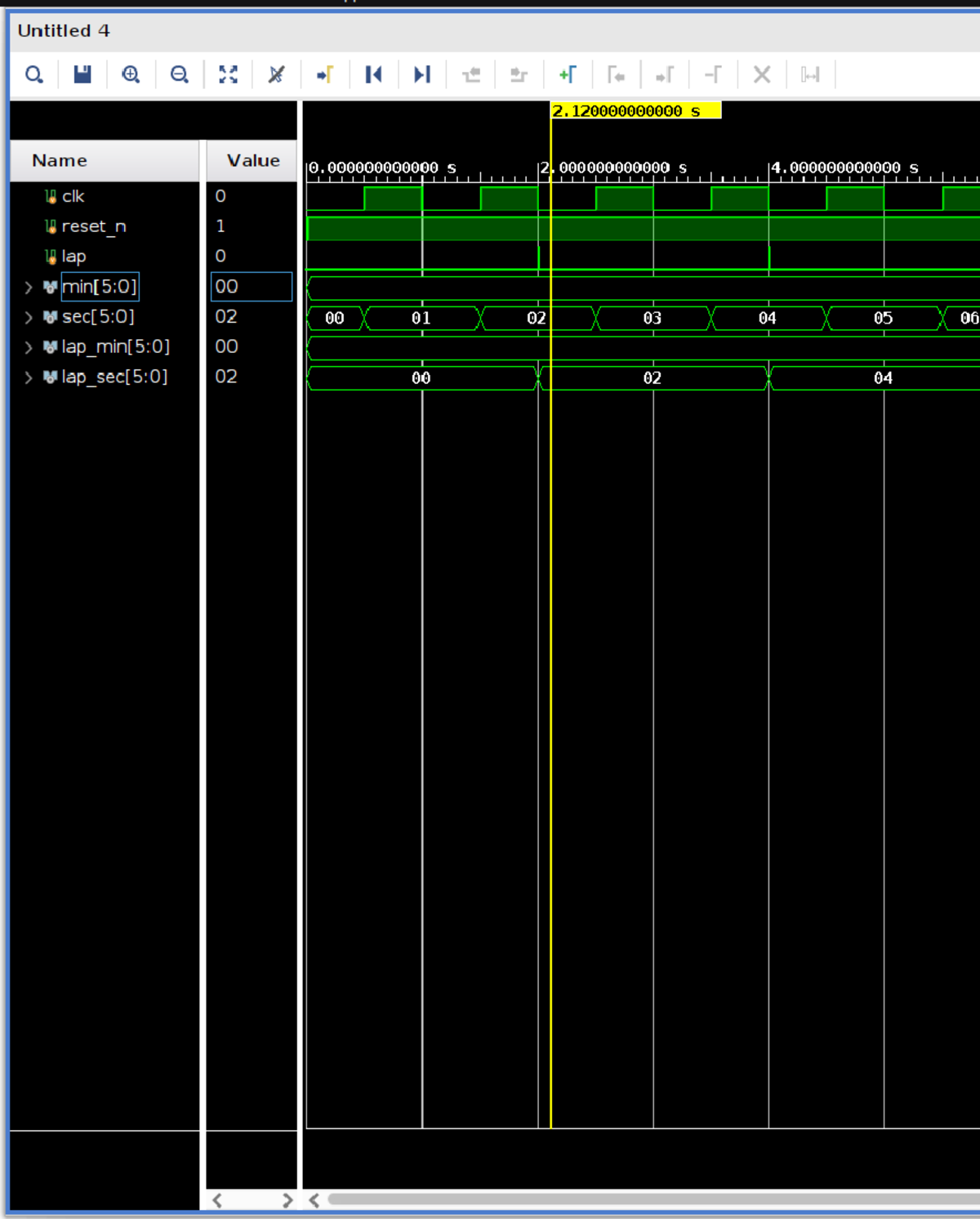
Task: Click the Value column header
Action: pyautogui.click(x=252, y=161)
